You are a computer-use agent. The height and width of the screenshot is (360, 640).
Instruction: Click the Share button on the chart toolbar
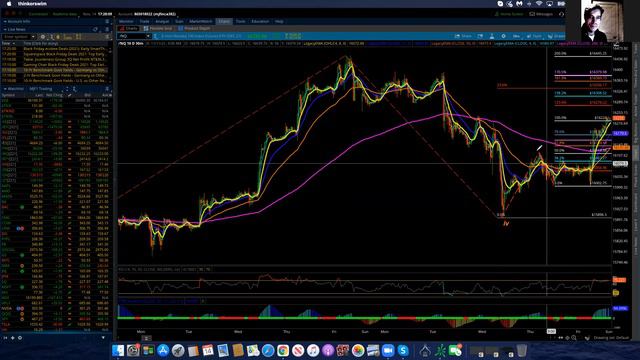pos(463,36)
